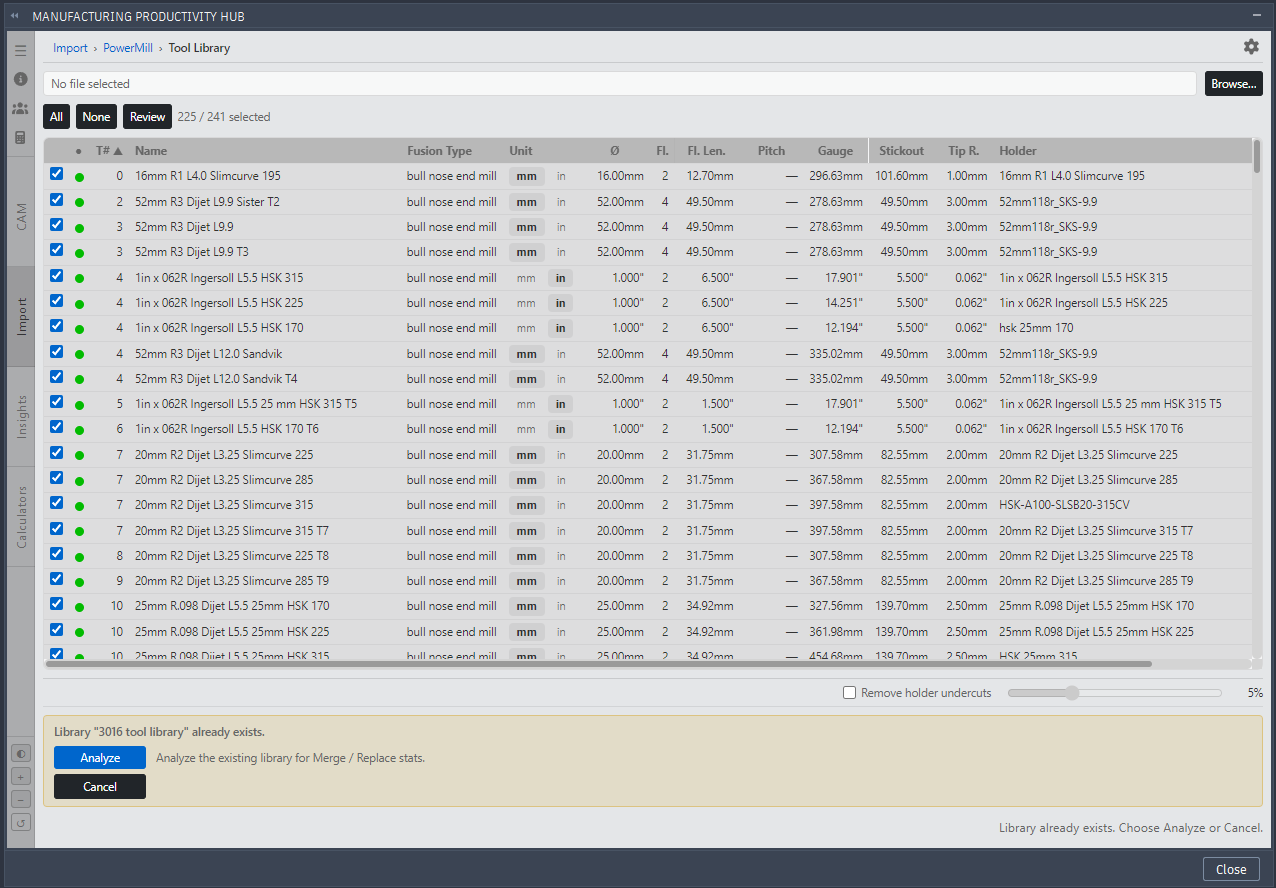
Task: Open the people group icon in sidebar
Action: click(20, 108)
